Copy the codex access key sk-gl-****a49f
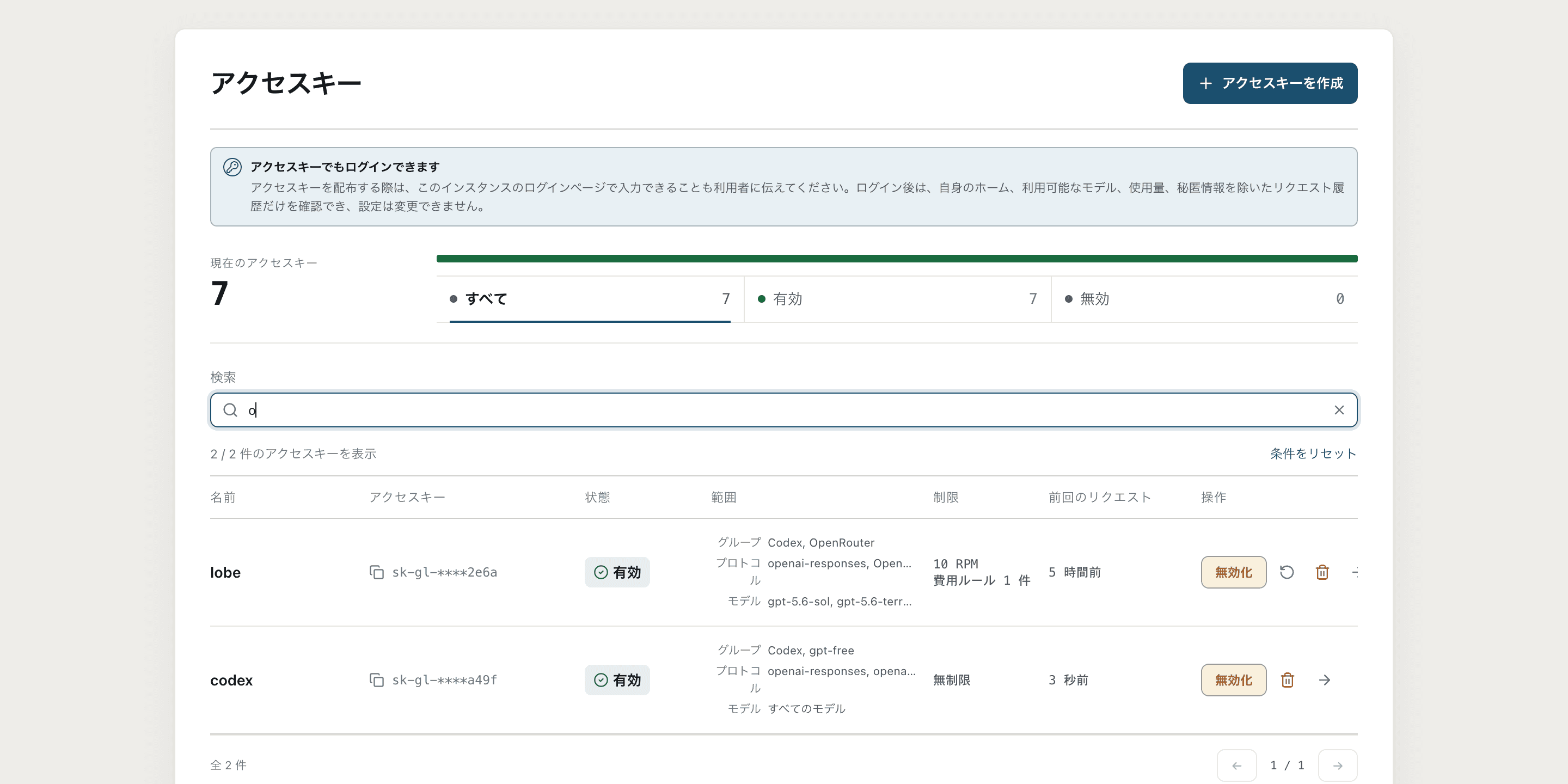The height and width of the screenshot is (784, 1568). [377, 680]
